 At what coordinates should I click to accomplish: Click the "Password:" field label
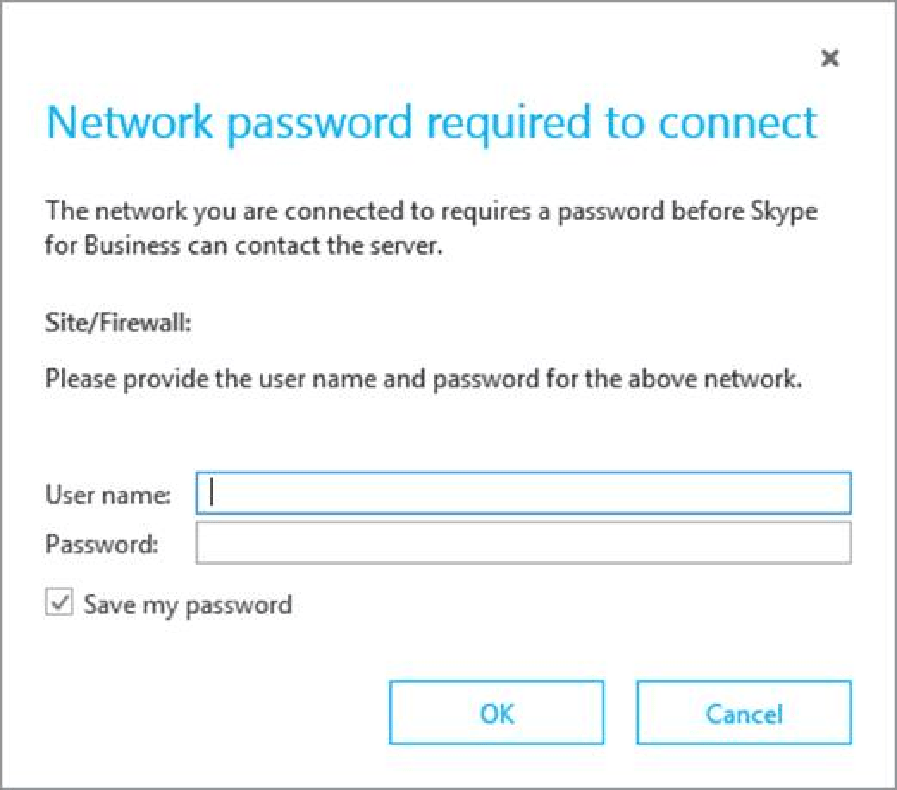coord(101,544)
